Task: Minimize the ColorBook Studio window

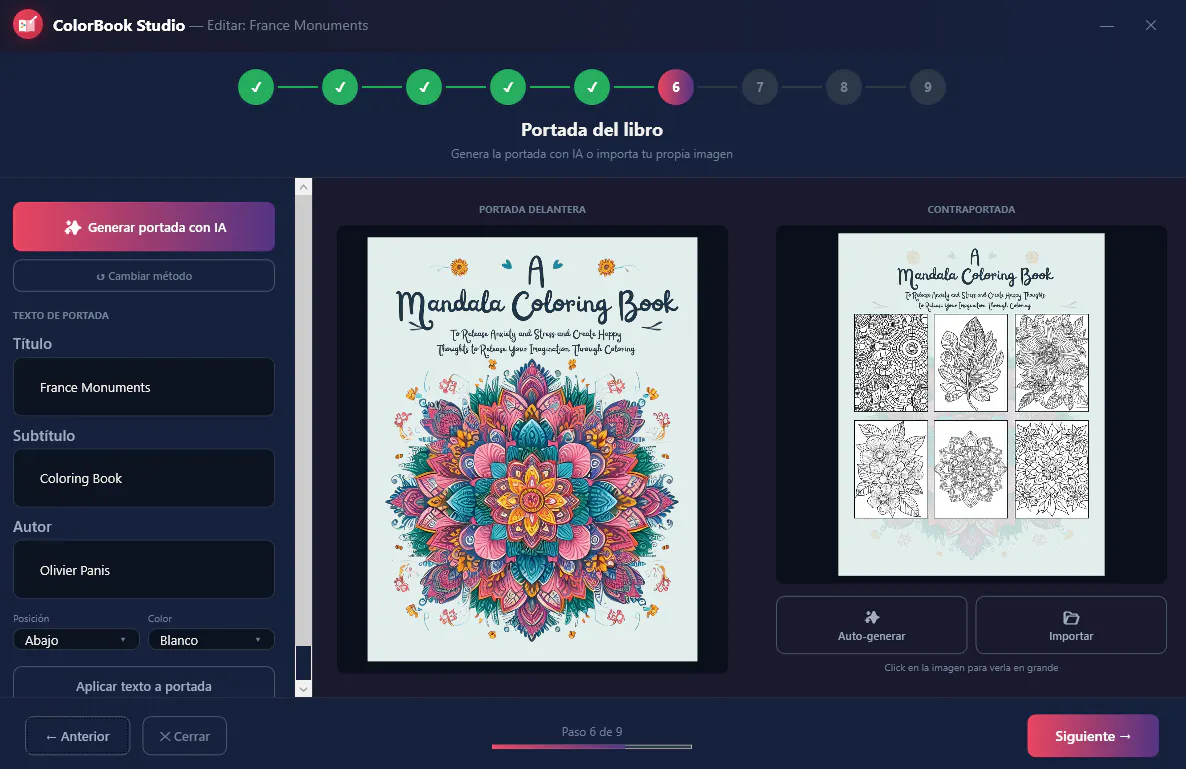Action: [x=1107, y=26]
